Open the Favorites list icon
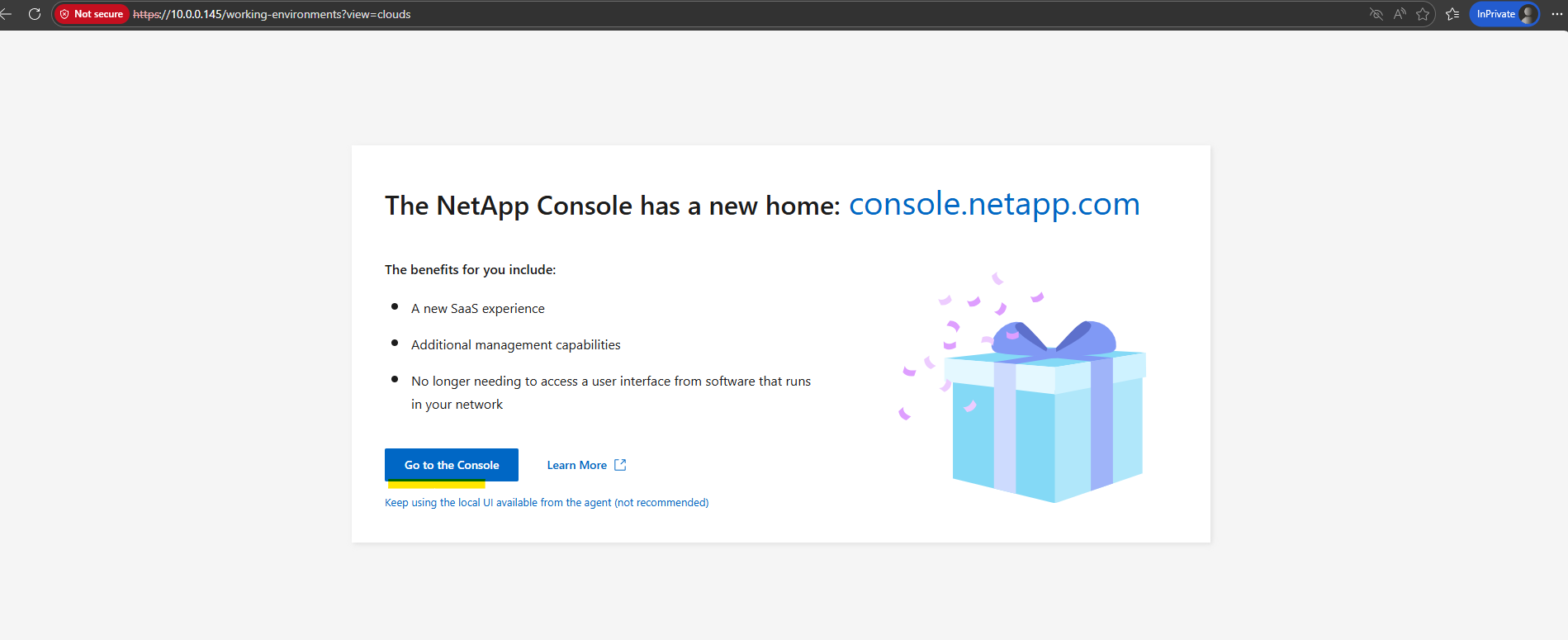This screenshot has height=640, width=1568. (x=1452, y=14)
